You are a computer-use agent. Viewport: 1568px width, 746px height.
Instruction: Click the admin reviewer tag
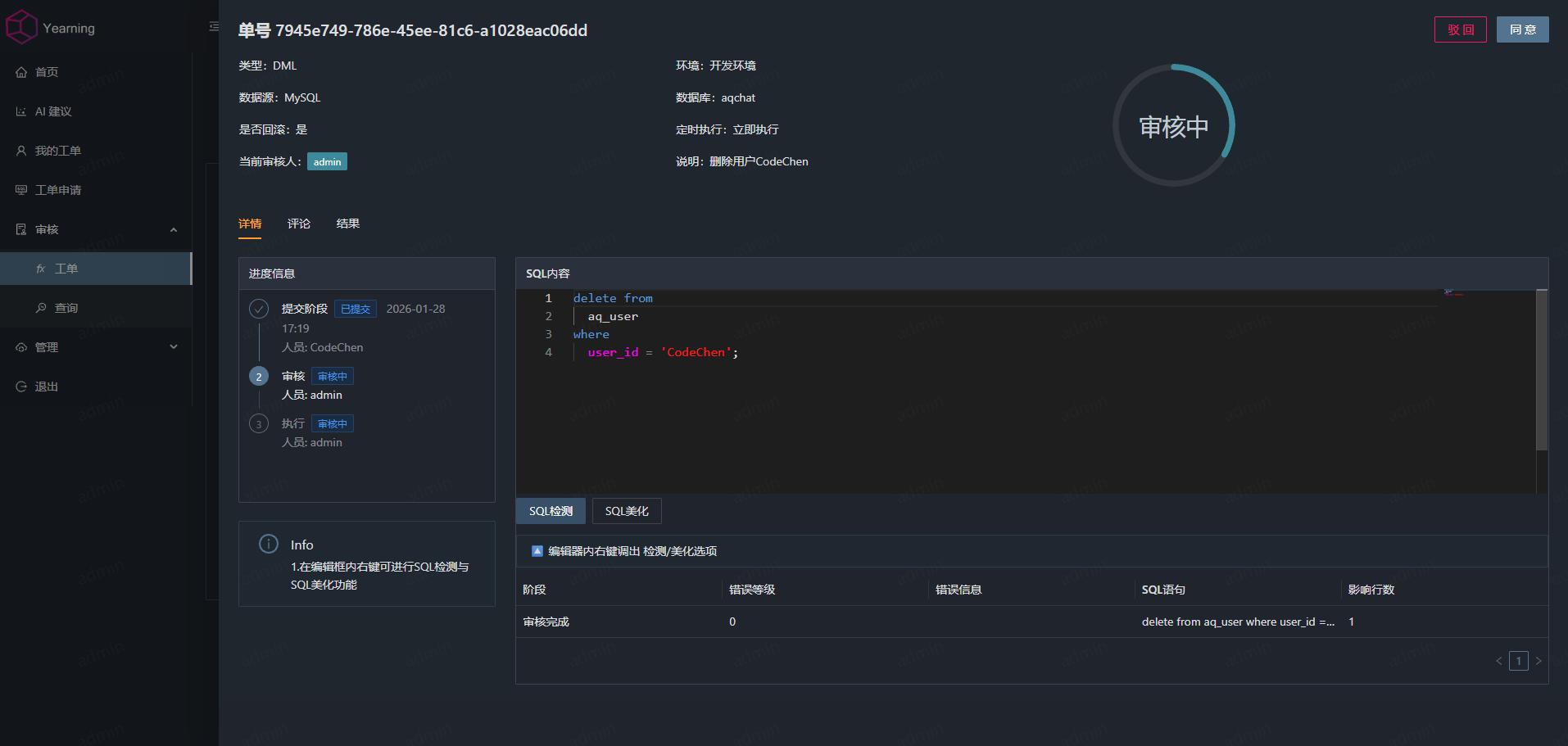[327, 161]
